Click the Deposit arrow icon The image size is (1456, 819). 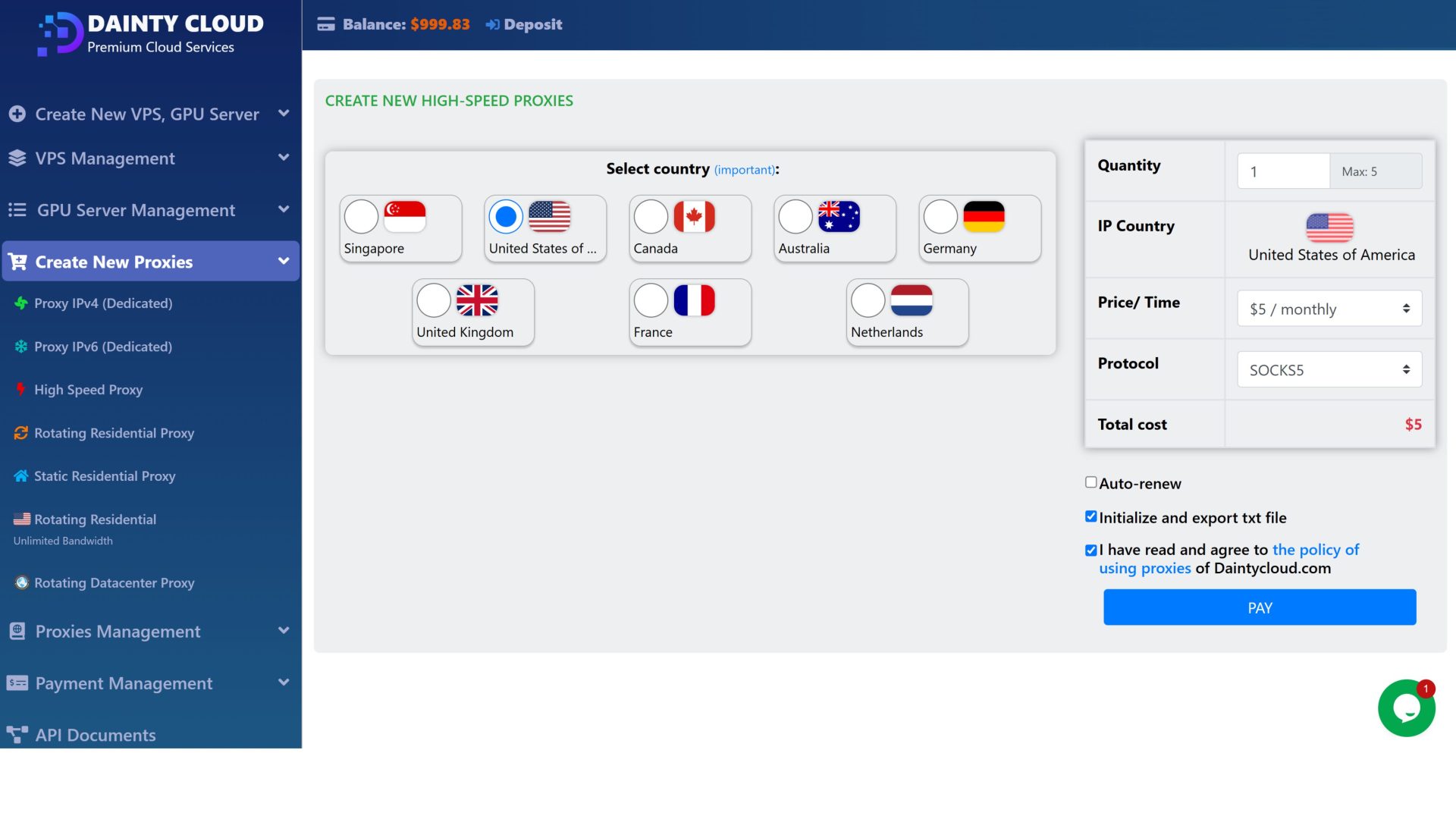point(492,24)
